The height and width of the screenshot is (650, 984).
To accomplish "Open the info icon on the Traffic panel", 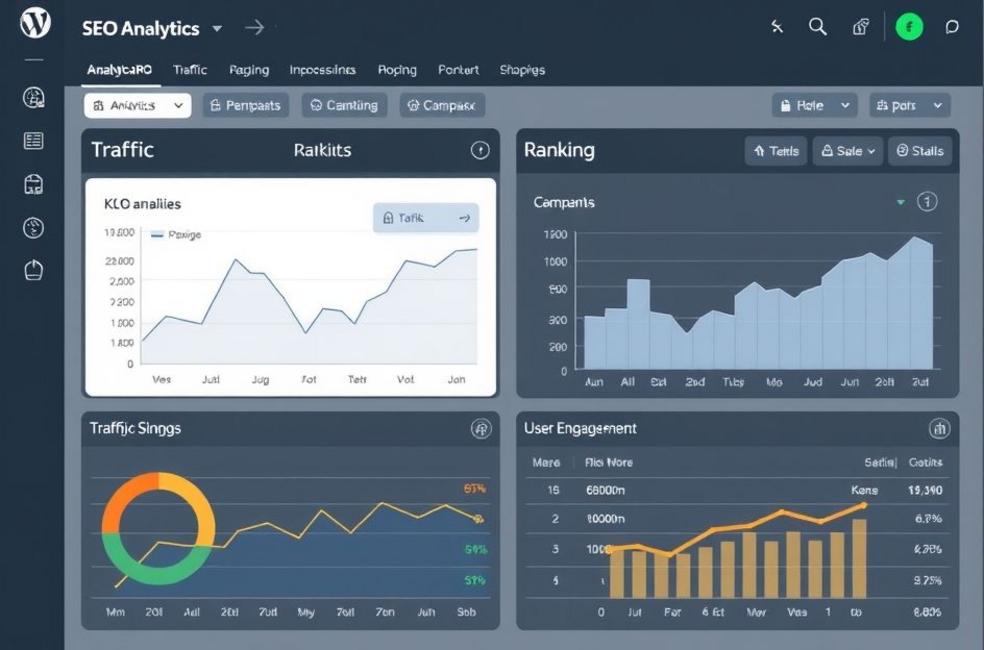I will click(480, 150).
